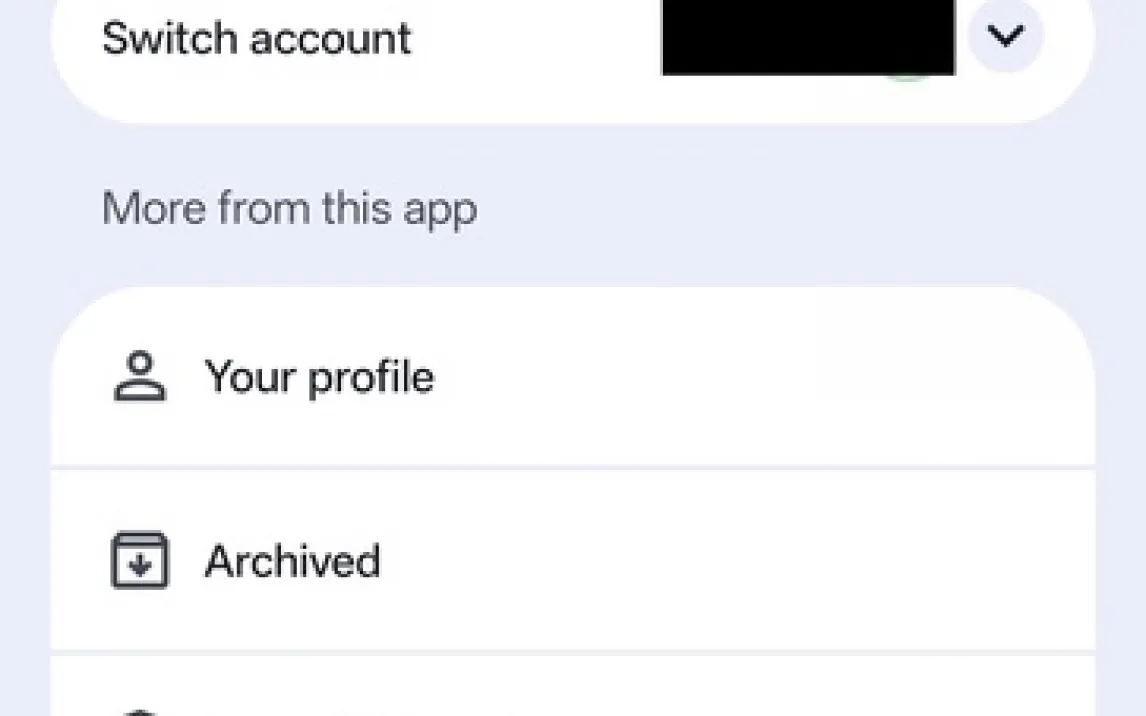The width and height of the screenshot is (1146, 716).
Task: Click the Switch account label
Action: pos(256,39)
